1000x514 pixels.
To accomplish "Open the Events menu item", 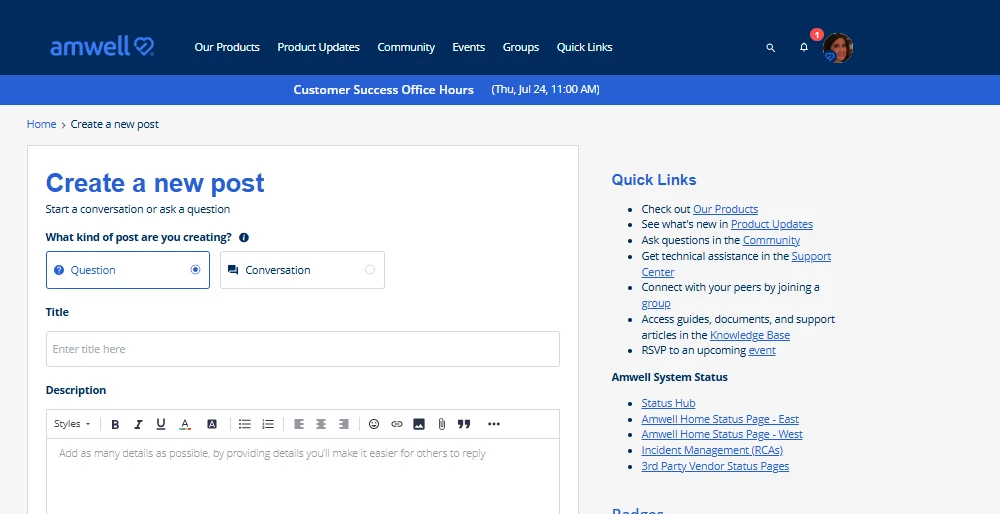I will click(469, 47).
